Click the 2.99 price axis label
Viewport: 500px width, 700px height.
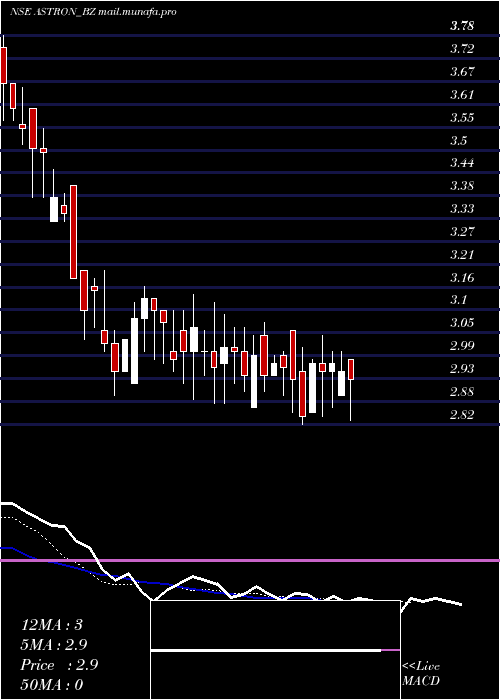pos(462,346)
